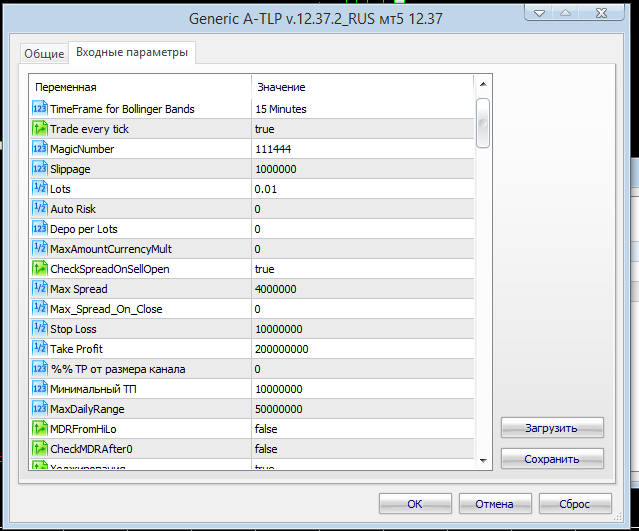Click the MaxAmountCurrencyMult row icon
The width and height of the screenshot is (639, 531).
point(40,248)
